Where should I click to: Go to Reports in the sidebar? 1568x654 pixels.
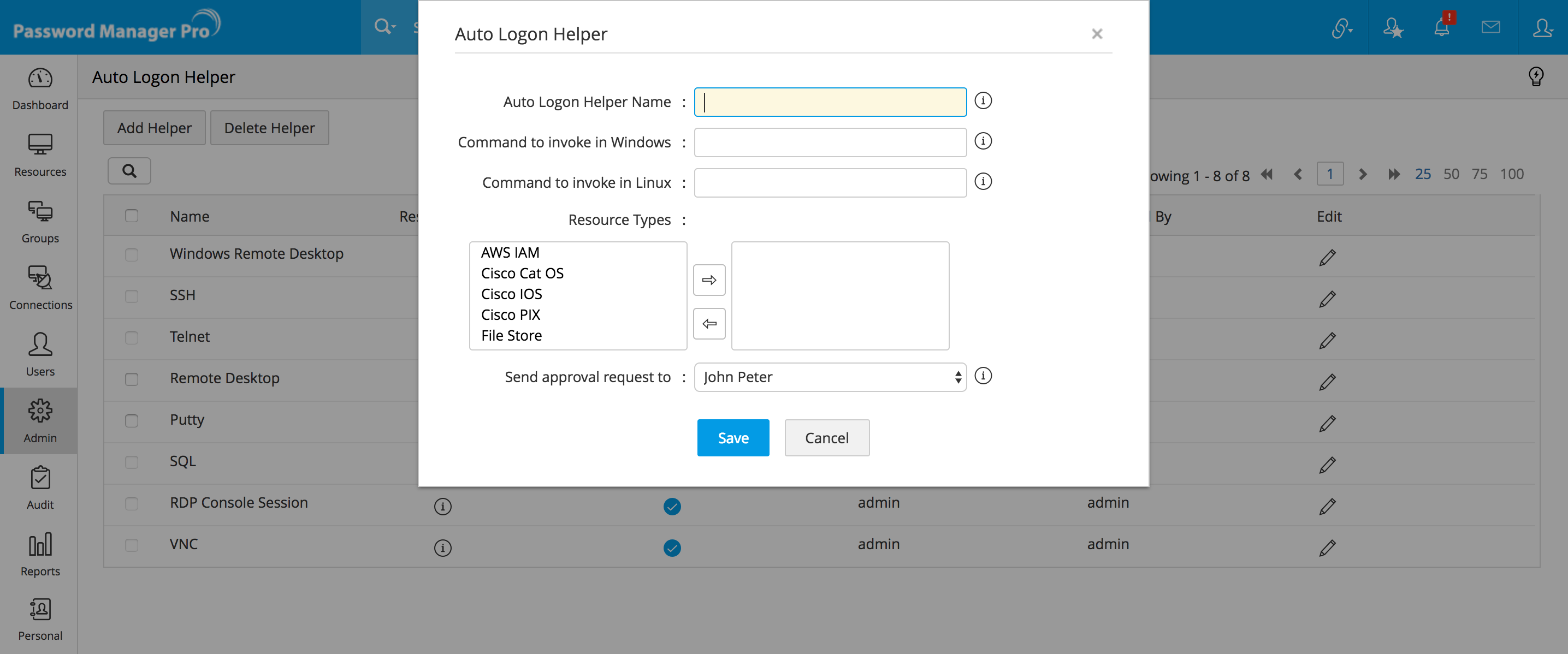click(x=40, y=554)
